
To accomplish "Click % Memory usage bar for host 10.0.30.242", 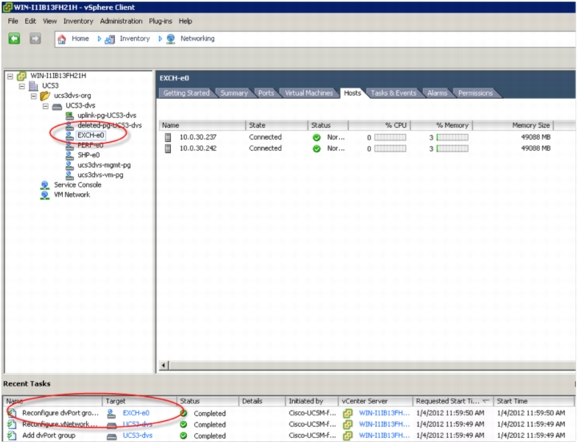I will (x=452, y=149).
